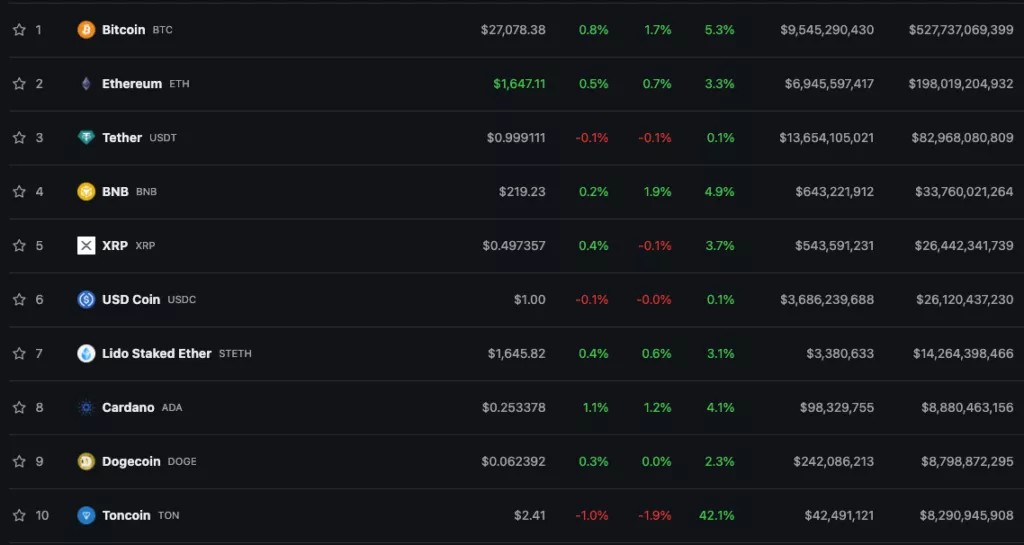
Task: Click the XRP logo icon
Action: 86,246
